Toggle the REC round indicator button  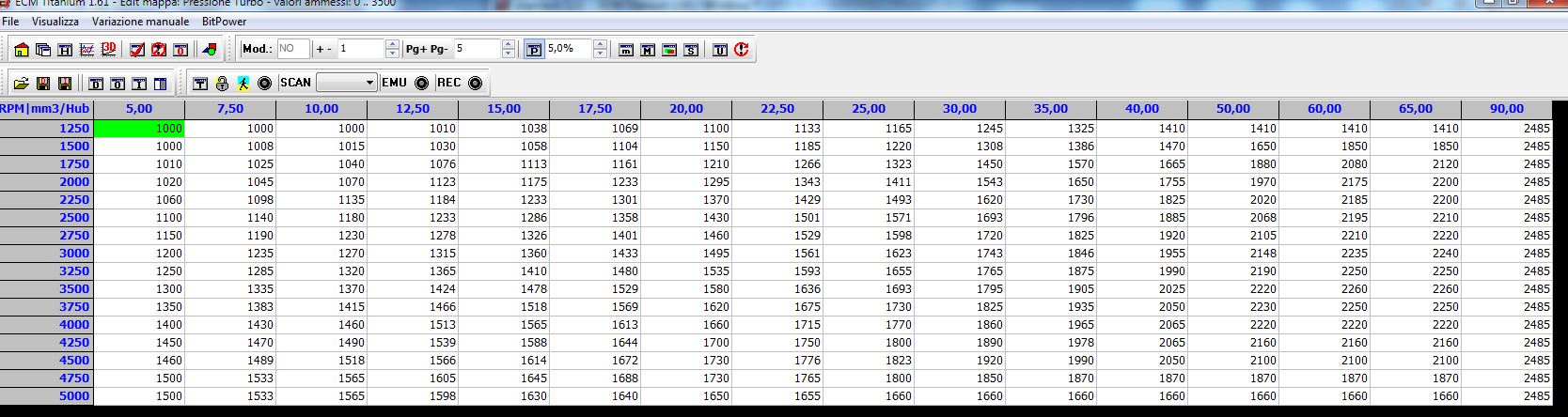click(x=476, y=84)
